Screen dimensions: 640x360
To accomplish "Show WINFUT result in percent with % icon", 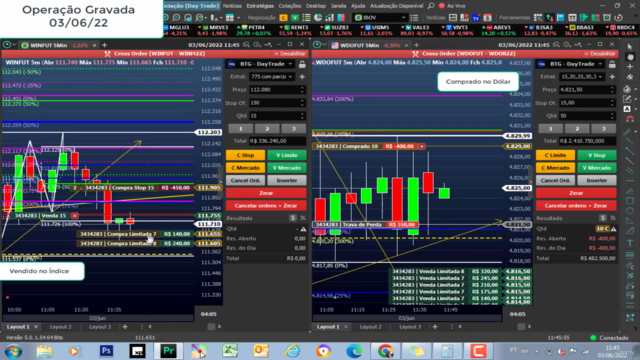I will (x=303, y=218).
